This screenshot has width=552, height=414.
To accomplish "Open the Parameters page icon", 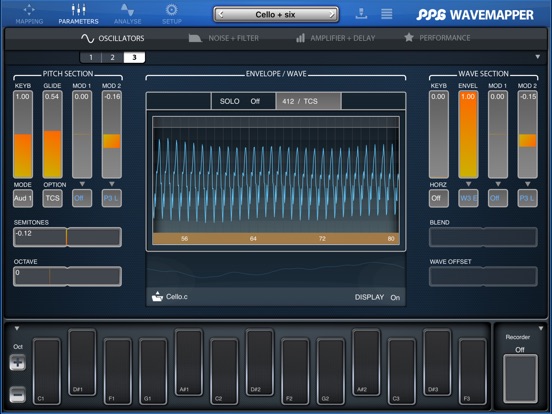I will point(78,14).
